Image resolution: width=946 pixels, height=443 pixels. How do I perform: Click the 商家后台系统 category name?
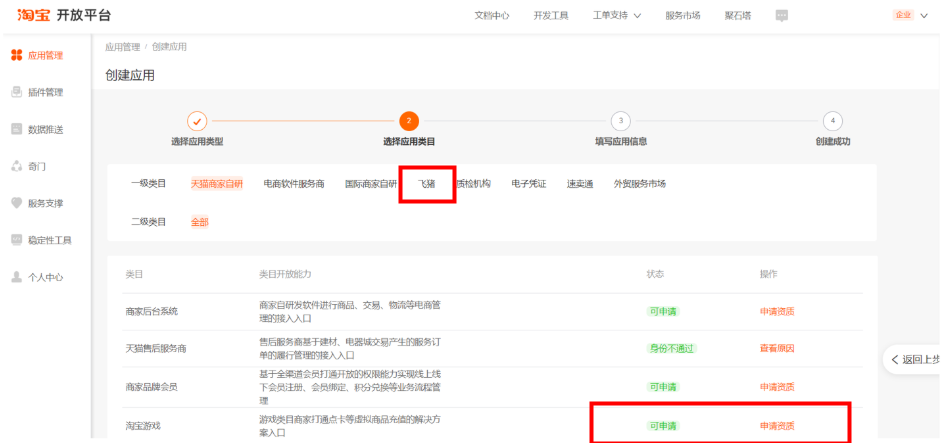tap(151, 311)
